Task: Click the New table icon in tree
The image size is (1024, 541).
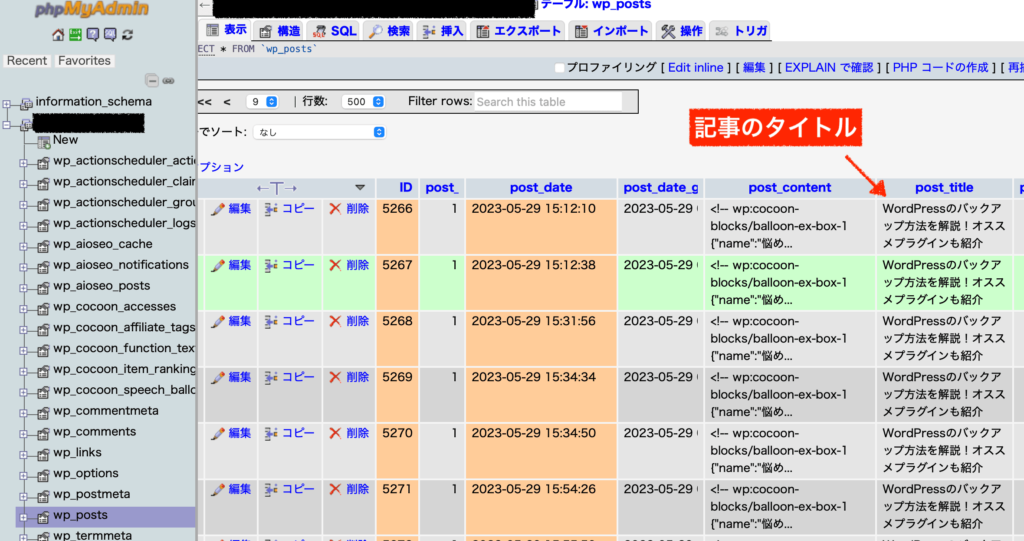Action: (x=44, y=141)
